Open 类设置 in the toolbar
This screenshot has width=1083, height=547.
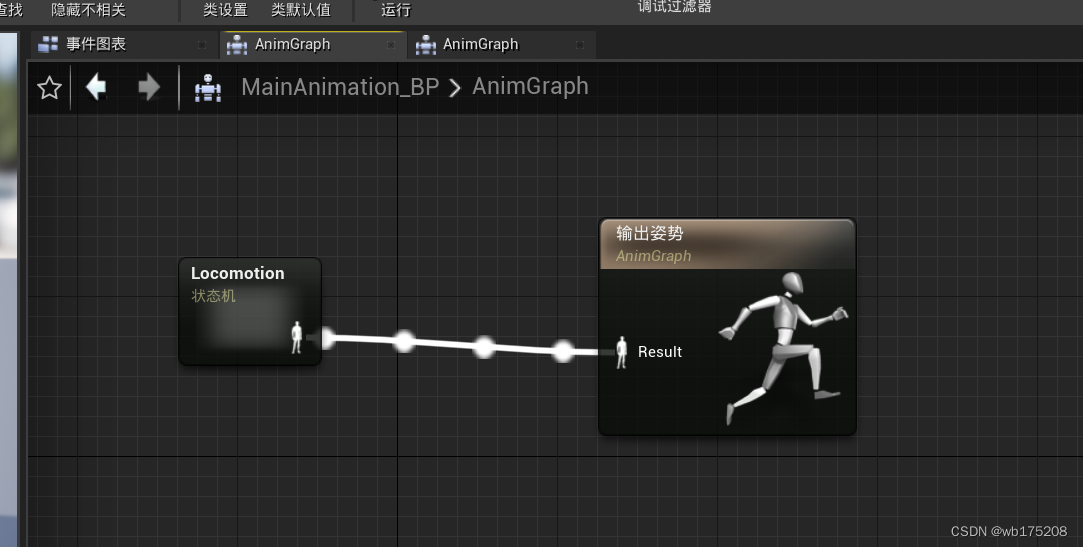coord(225,10)
